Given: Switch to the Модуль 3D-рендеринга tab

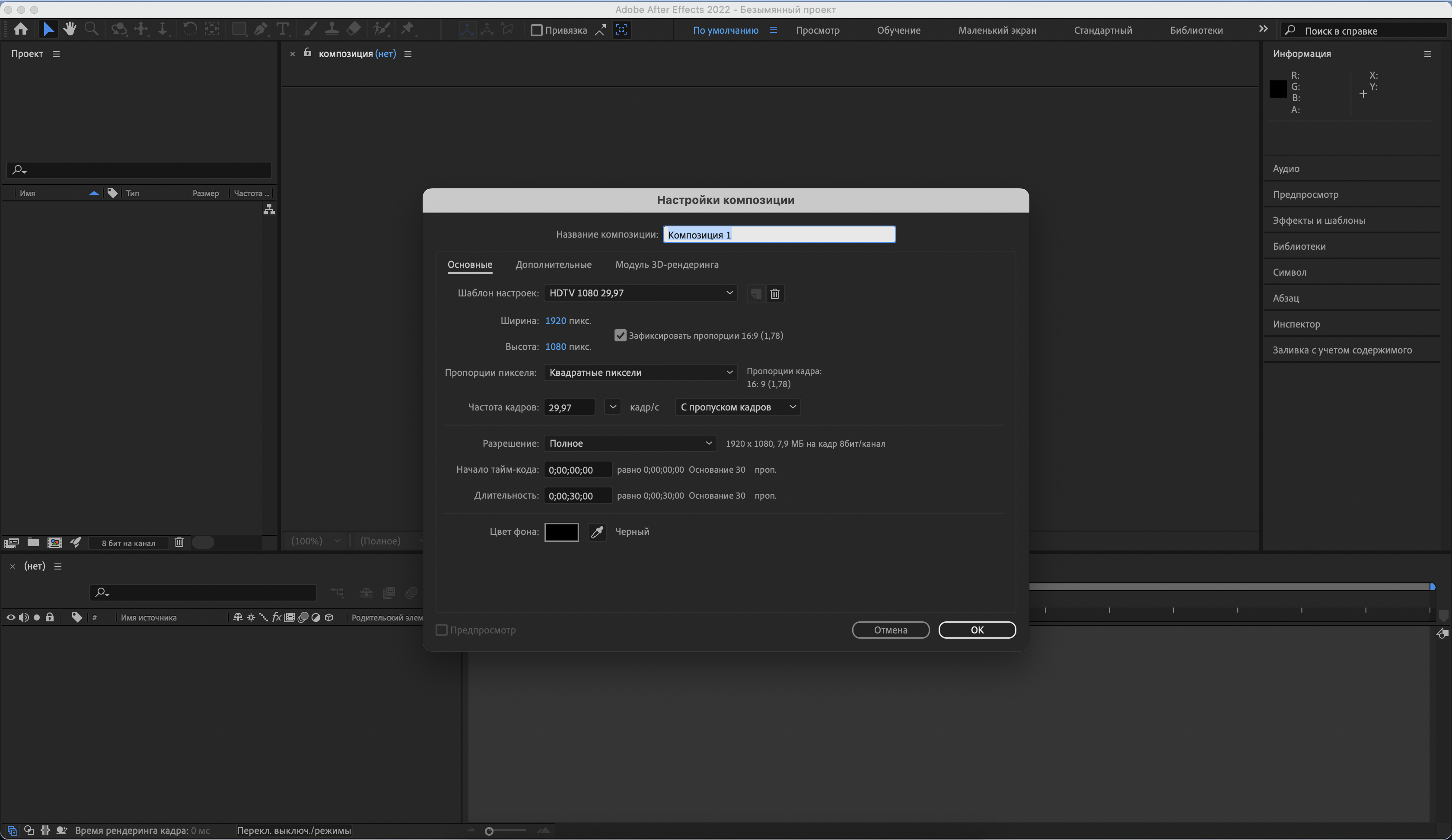Looking at the screenshot, I should coord(667,264).
